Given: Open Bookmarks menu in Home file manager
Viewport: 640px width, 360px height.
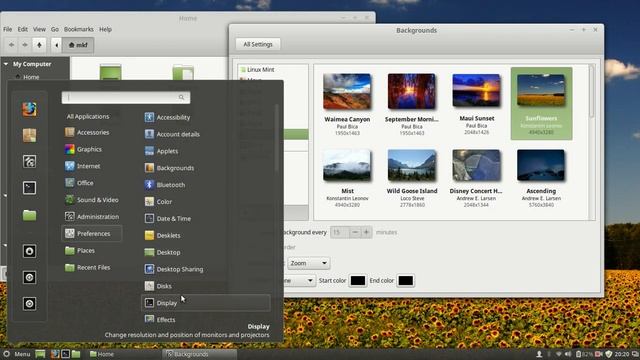Looking at the screenshot, I should coord(79,29).
